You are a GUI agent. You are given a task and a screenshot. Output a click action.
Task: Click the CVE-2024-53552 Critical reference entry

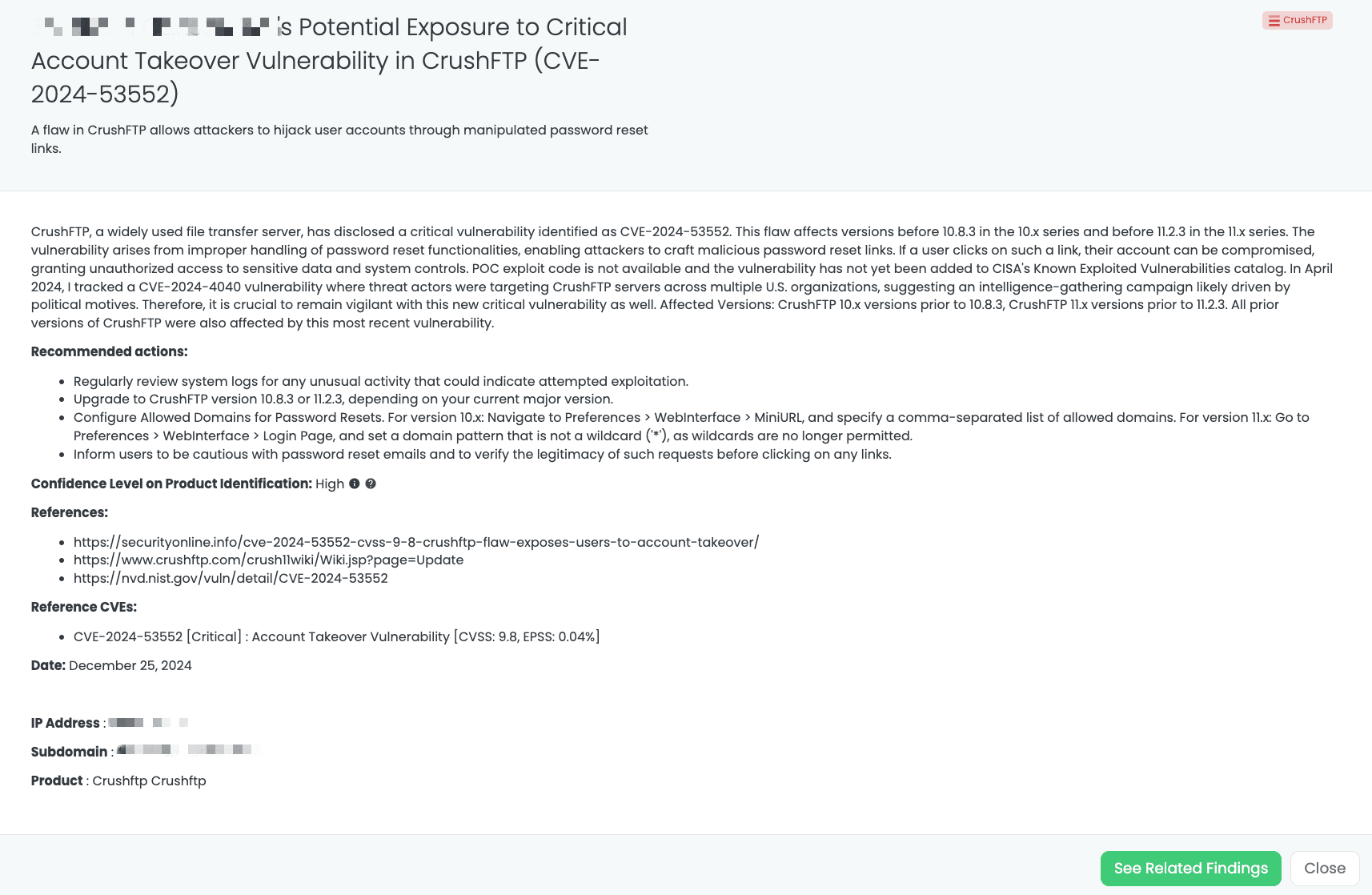336,636
